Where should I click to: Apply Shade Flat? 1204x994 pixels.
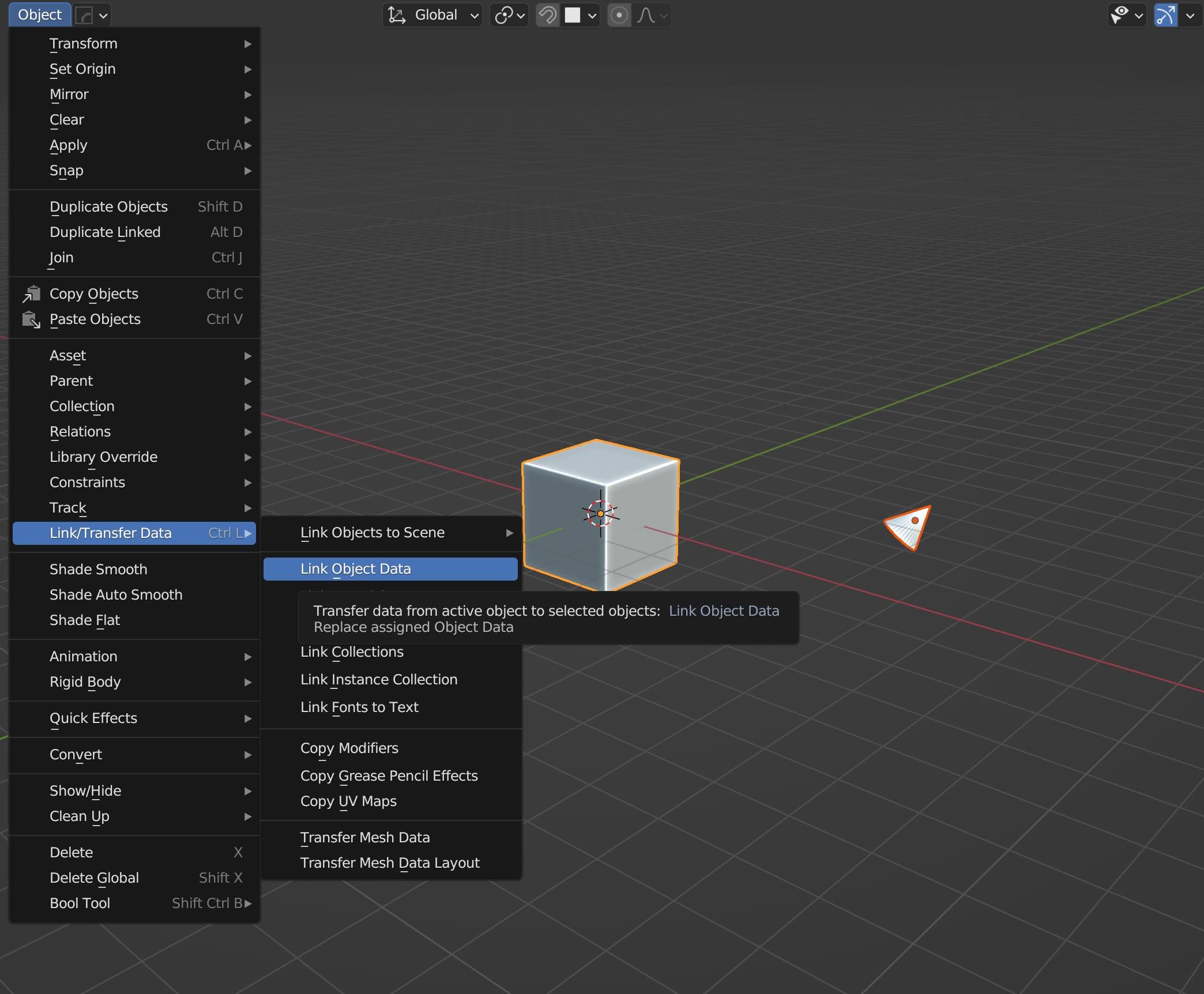click(x=134, y=620)
